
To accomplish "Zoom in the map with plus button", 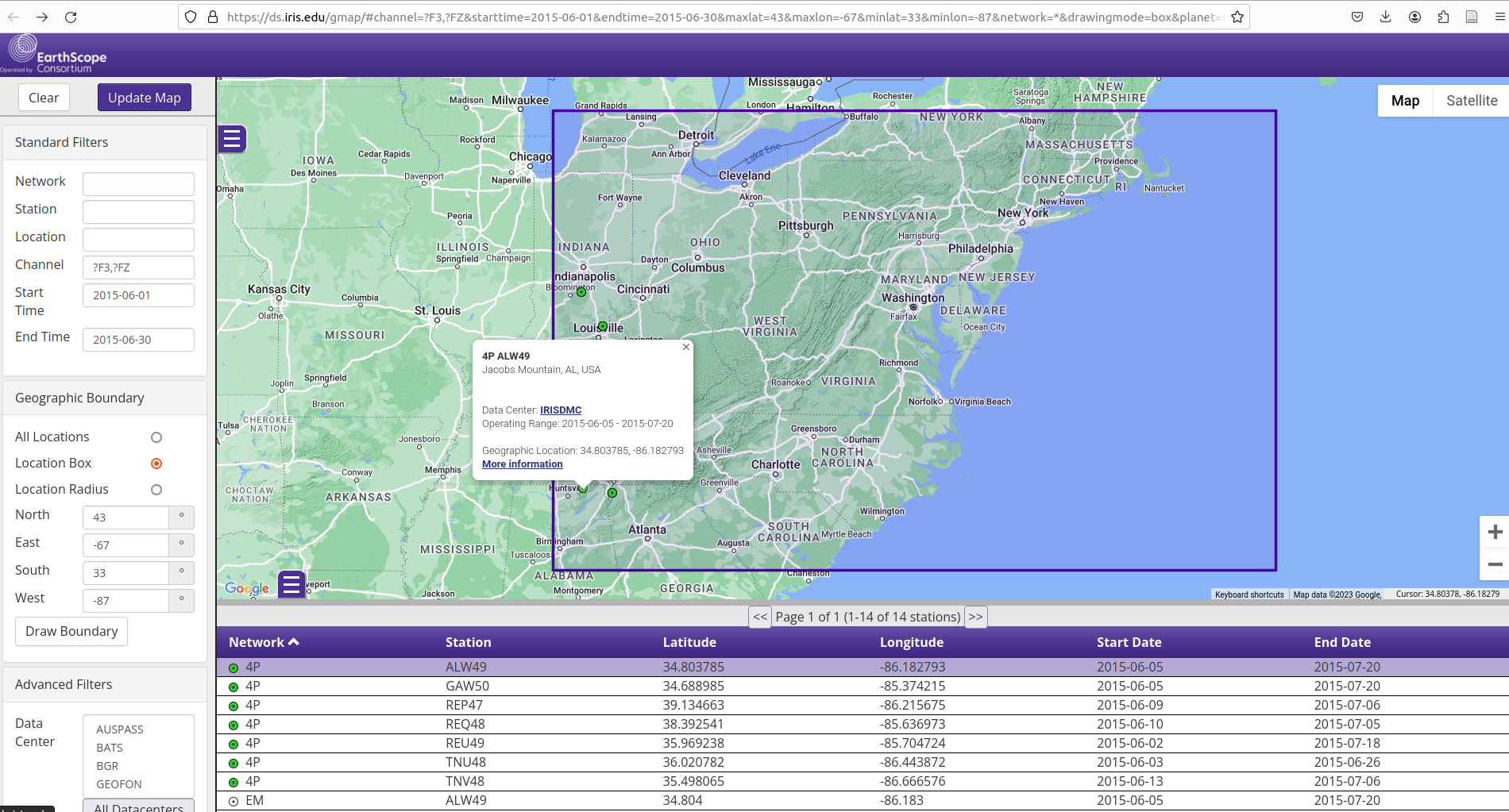I will click(1495, 532).
